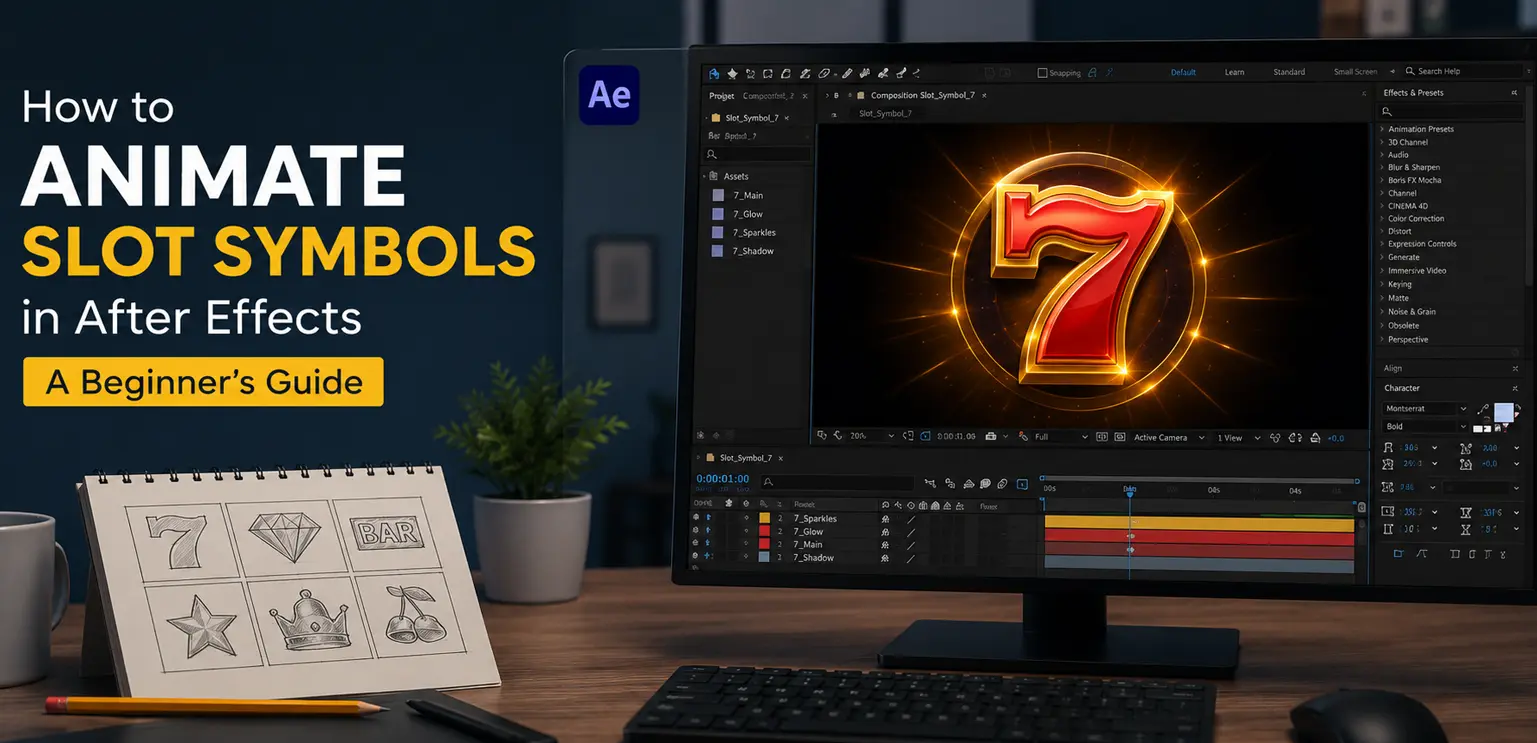Switch to the Learn workspace
The image size is (1537, 743).
click(x=1234, y=72)
